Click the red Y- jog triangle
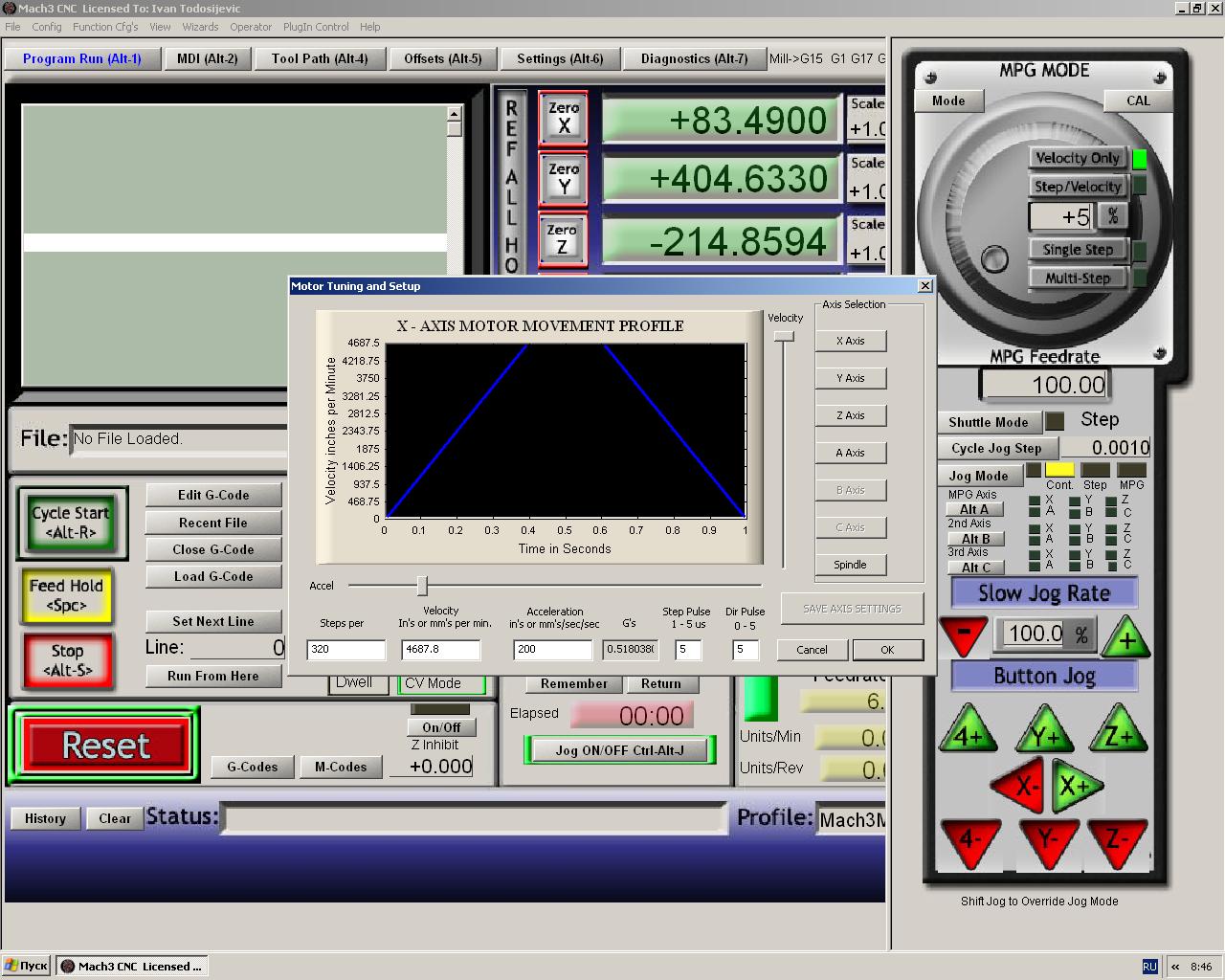This screenshot has width=1225, height=980. [x=1048, y=841]
